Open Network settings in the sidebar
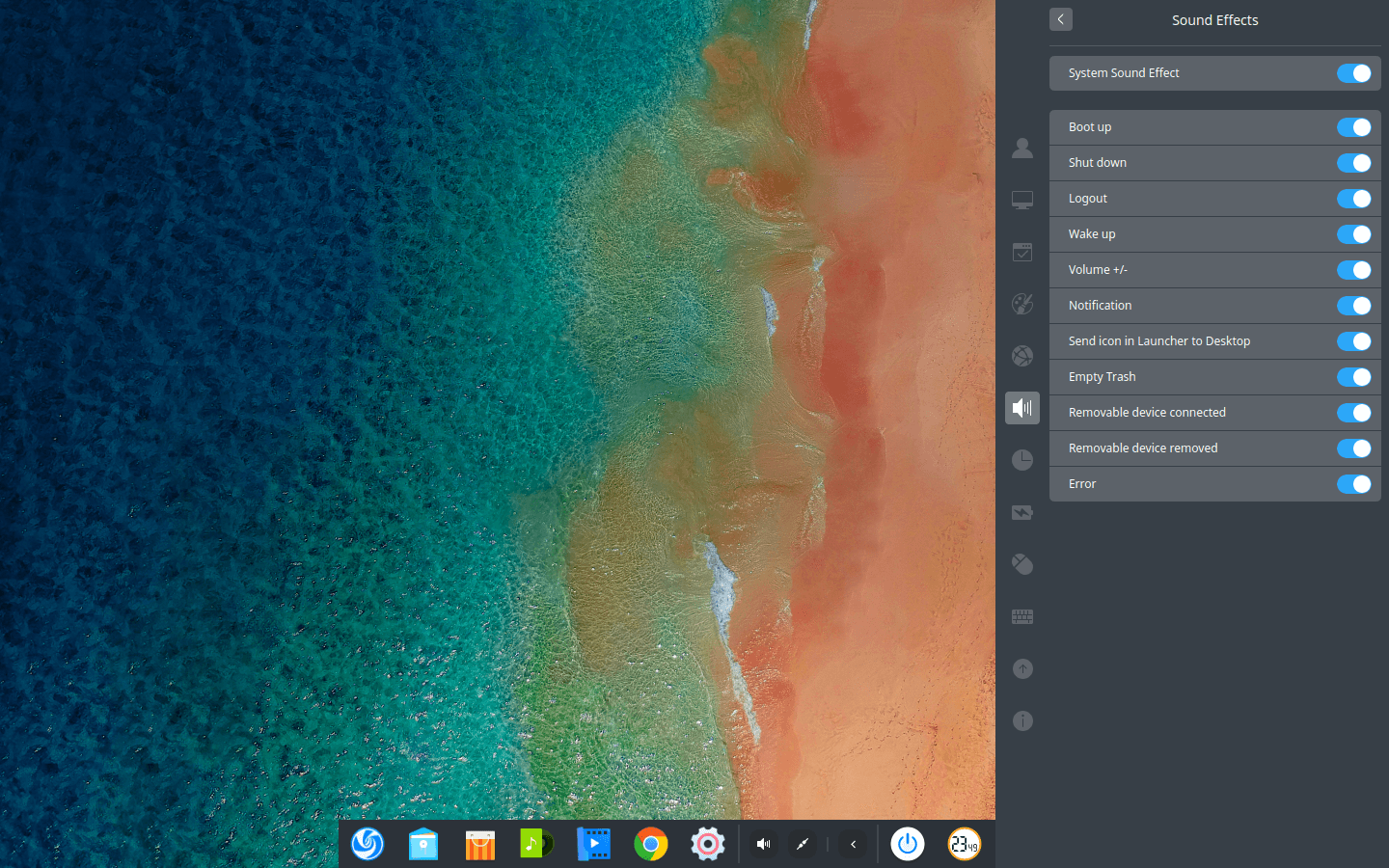The height and width of the screenshot is (868, 1389). [1022, 356]
